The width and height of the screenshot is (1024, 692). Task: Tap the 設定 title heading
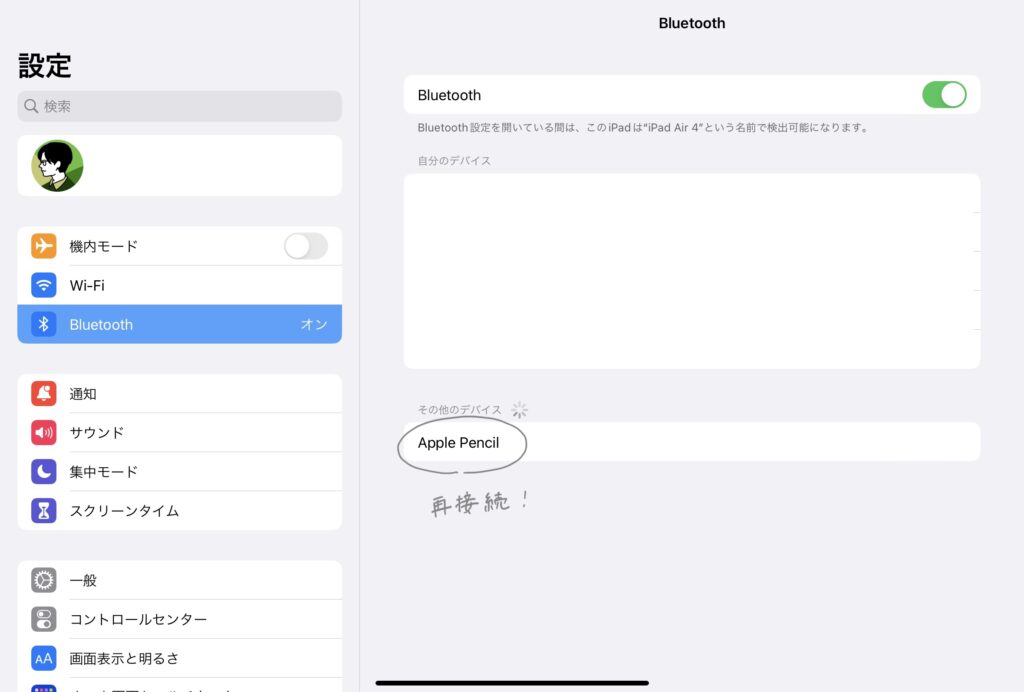click(44, 65)
